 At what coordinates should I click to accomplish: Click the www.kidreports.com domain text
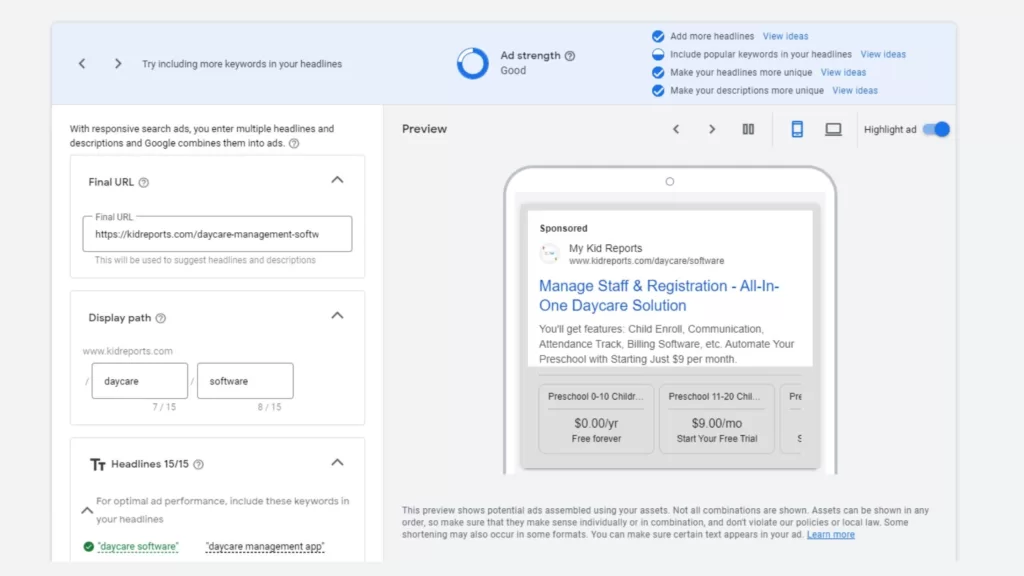coord(128,351)
